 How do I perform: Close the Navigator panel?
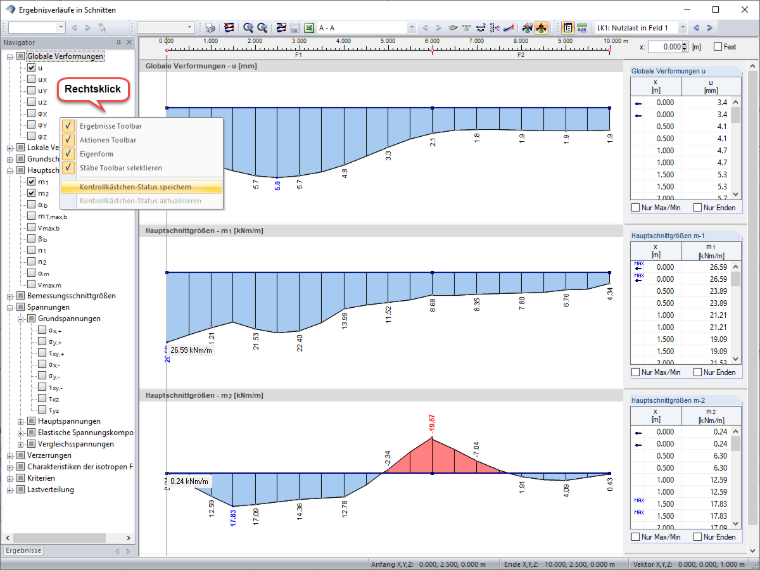pos(129,43)
